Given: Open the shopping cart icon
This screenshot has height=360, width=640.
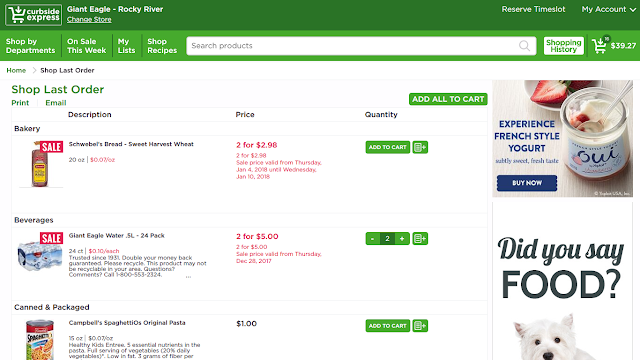Looking at the screenshot, I should [x=600, y=45].
